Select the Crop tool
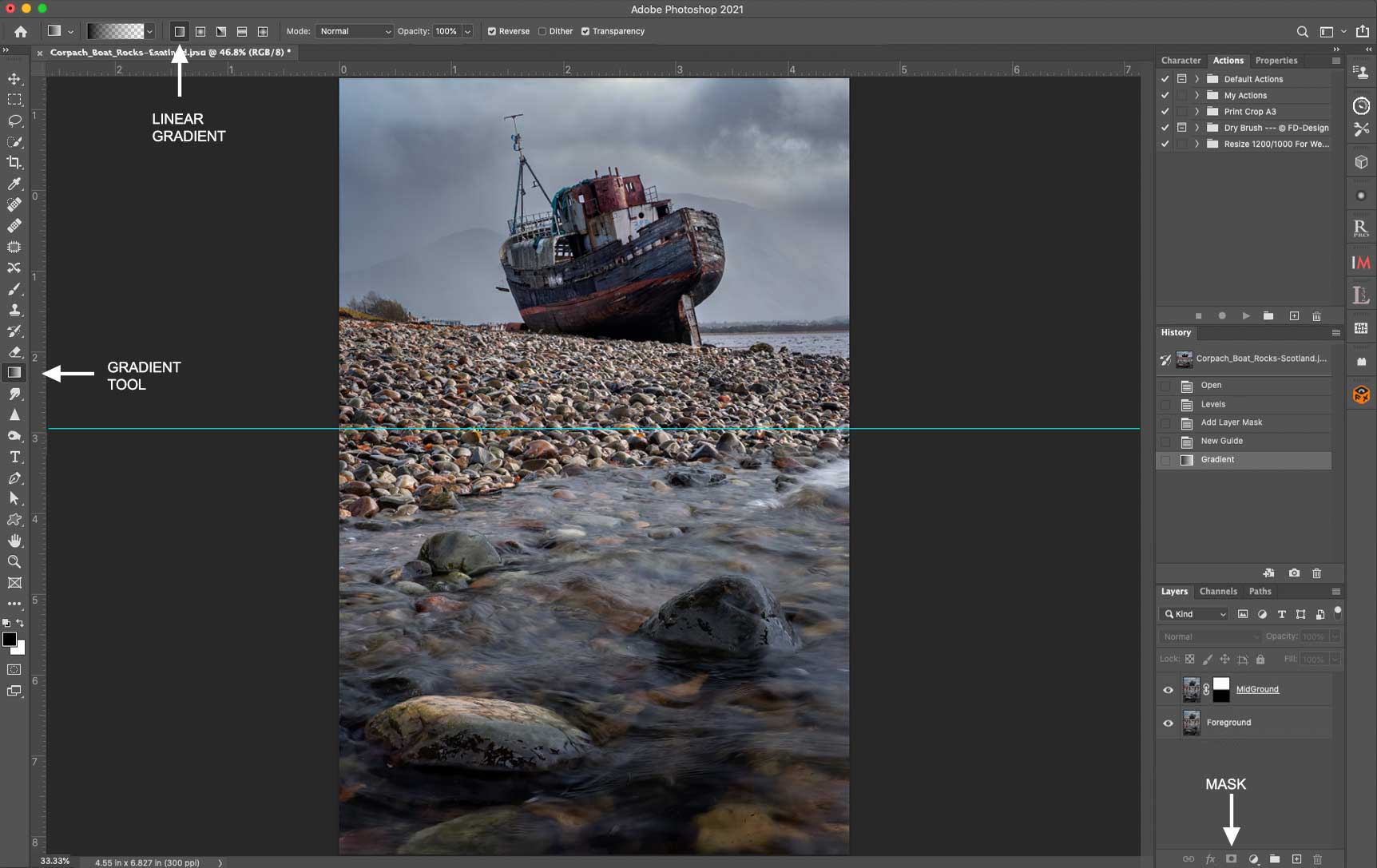1377x868 pixels. pos(14,163)
